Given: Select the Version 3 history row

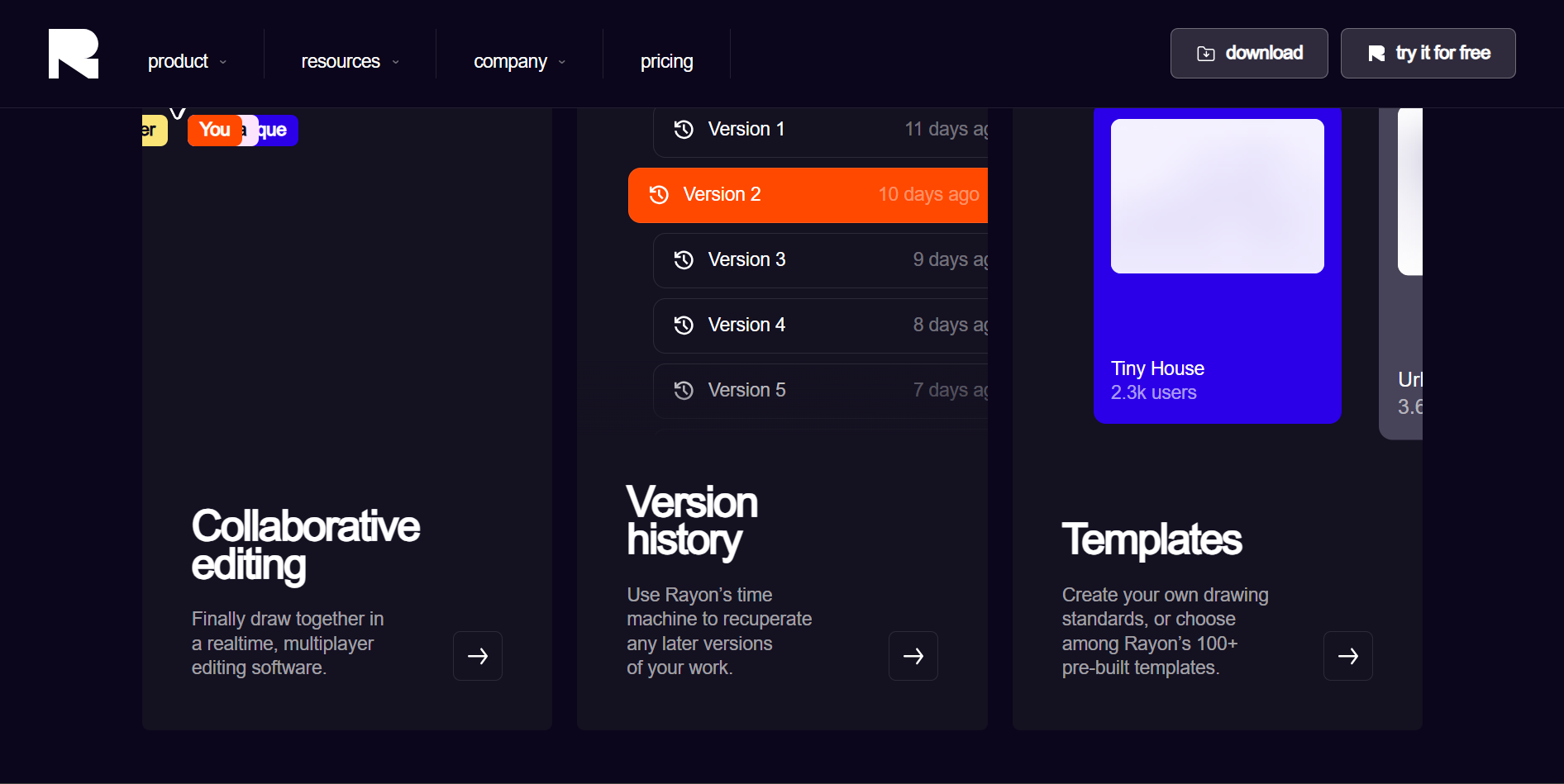Looking at the screenshot, I should coord(821,260).
